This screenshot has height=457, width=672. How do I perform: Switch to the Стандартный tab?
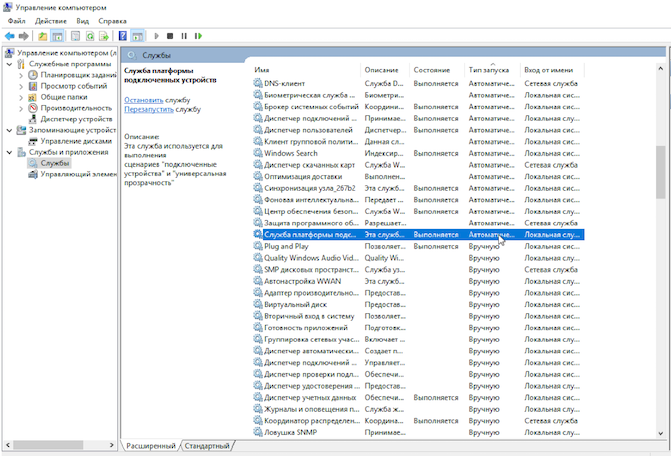coord(207,446)
